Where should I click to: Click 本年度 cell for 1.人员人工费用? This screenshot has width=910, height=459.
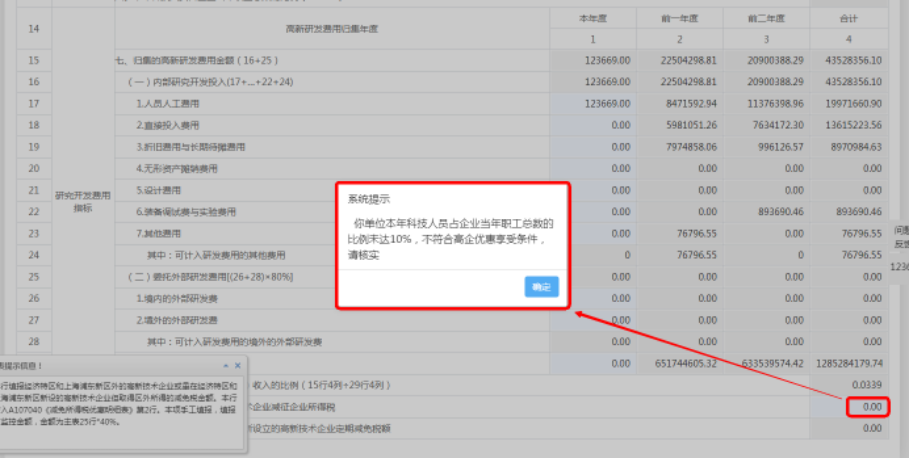pos(593,104)
